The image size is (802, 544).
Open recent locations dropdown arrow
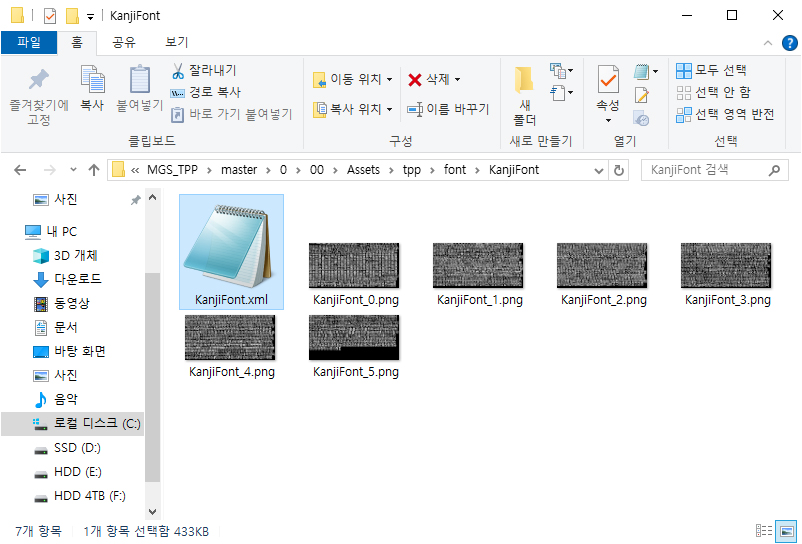[x=73, y=170]
